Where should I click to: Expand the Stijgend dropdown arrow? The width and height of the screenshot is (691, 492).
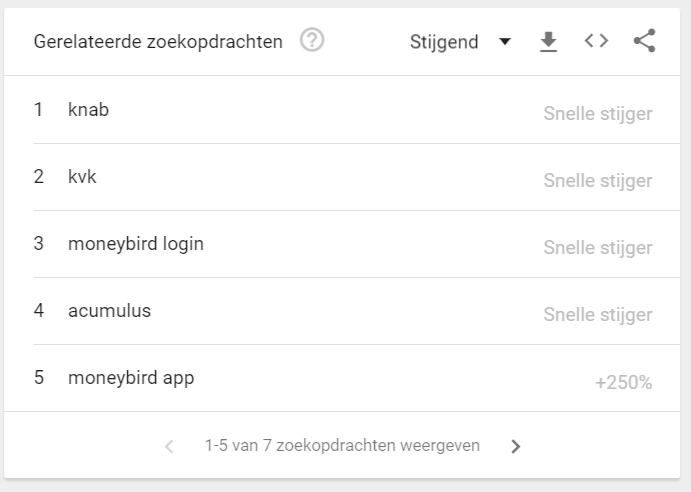(505, 41)
